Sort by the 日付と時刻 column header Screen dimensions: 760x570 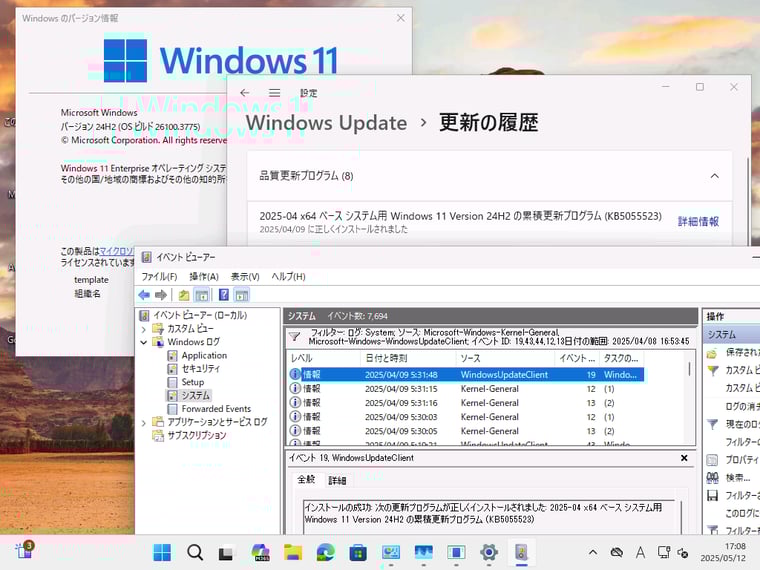[408, 358]
